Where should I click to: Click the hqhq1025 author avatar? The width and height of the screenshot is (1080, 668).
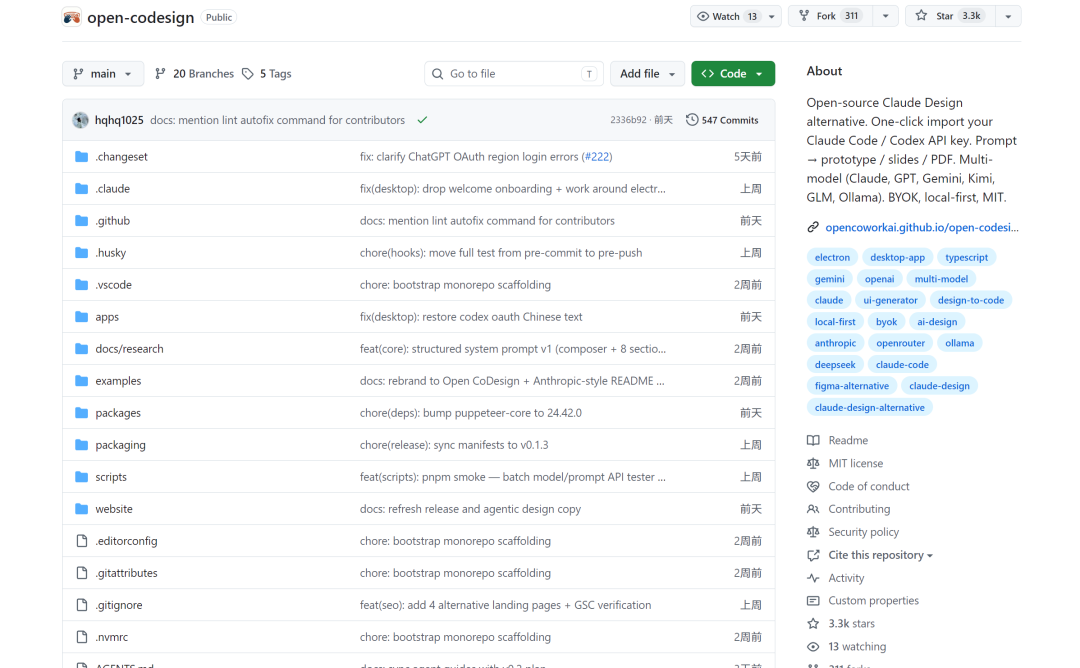[x=81, y=120]
